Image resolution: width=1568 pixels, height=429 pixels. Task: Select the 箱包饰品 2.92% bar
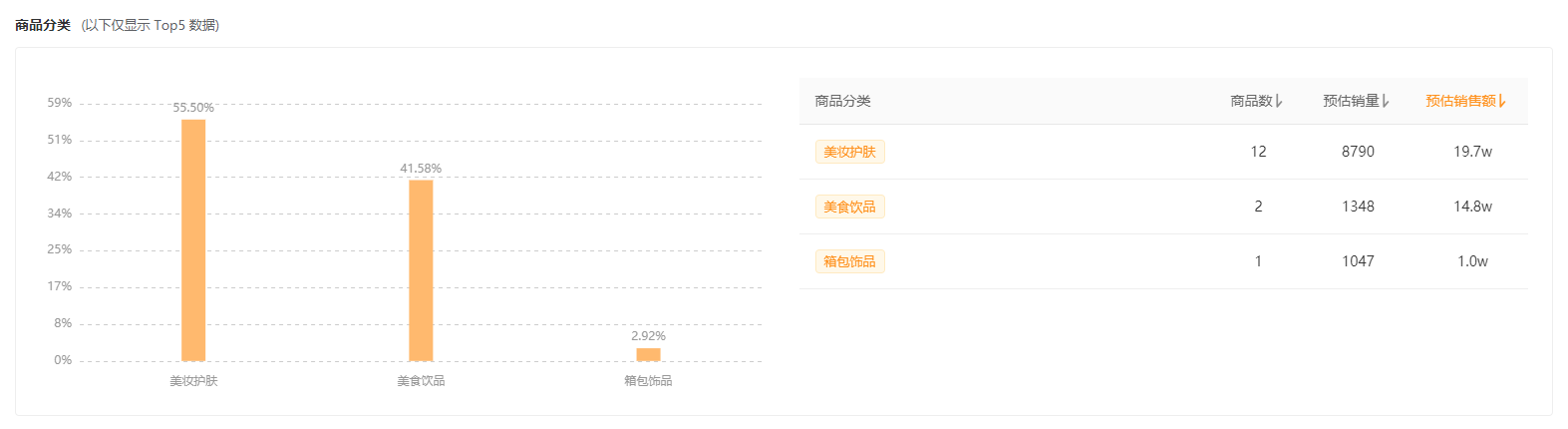(x=648, y=354)
